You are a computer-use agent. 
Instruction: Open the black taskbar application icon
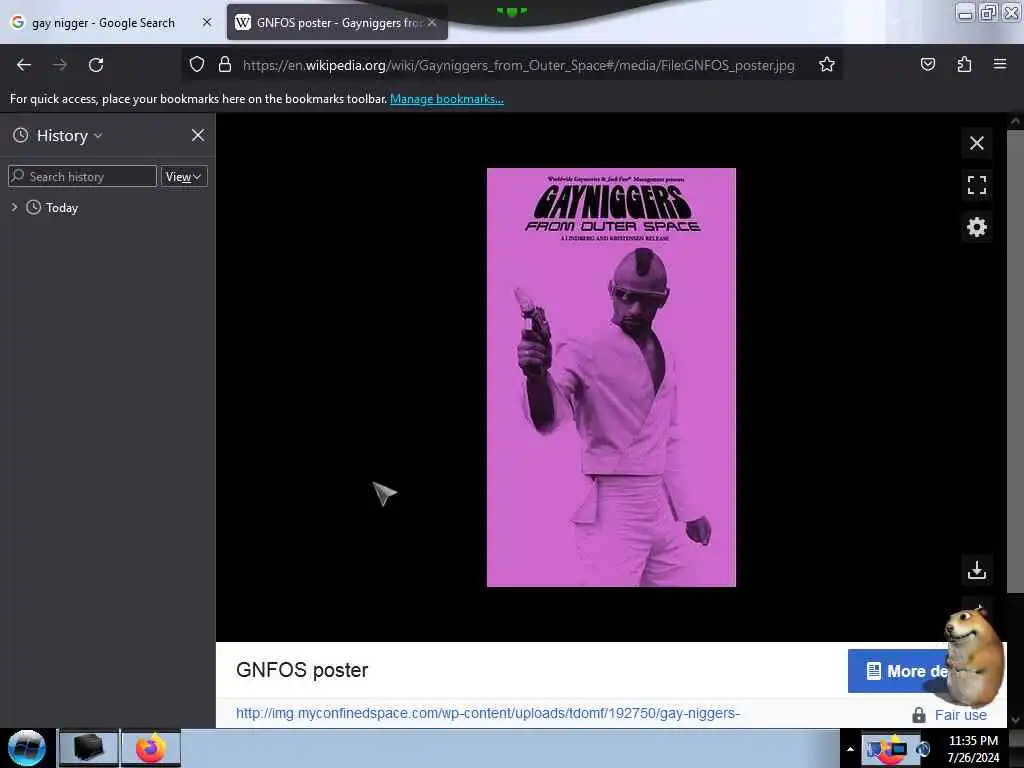tap(88, 748)
